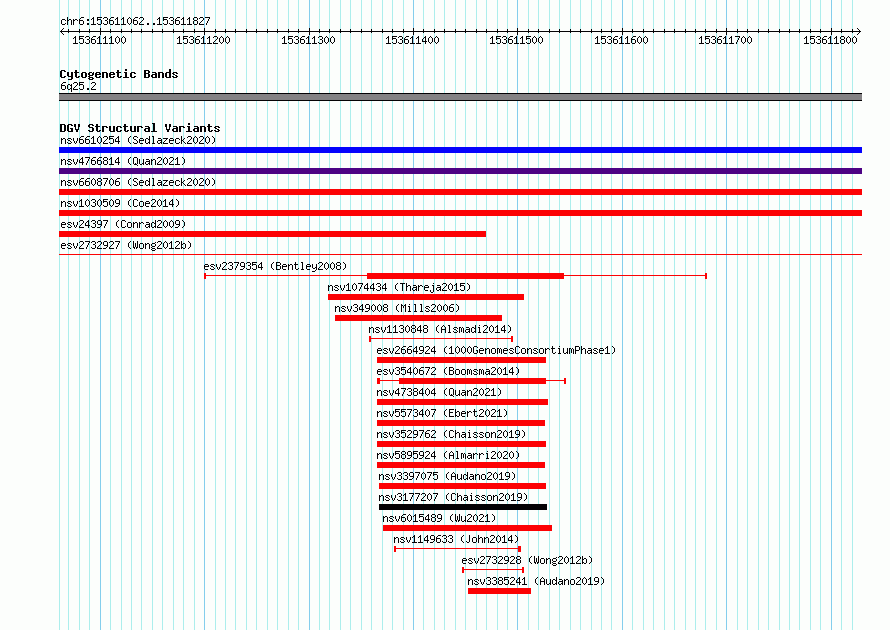Click the Cytogenetic Bands track title

click(x=119, y=74)
